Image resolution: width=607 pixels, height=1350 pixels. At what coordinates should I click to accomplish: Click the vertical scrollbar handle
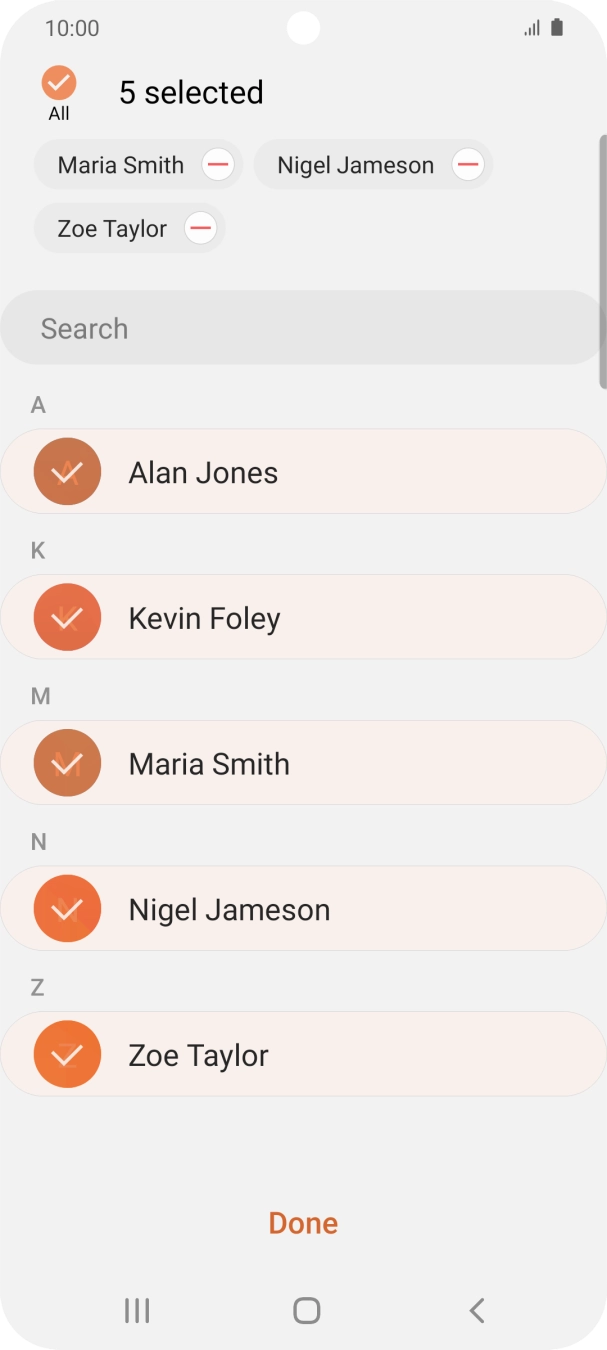602,260
